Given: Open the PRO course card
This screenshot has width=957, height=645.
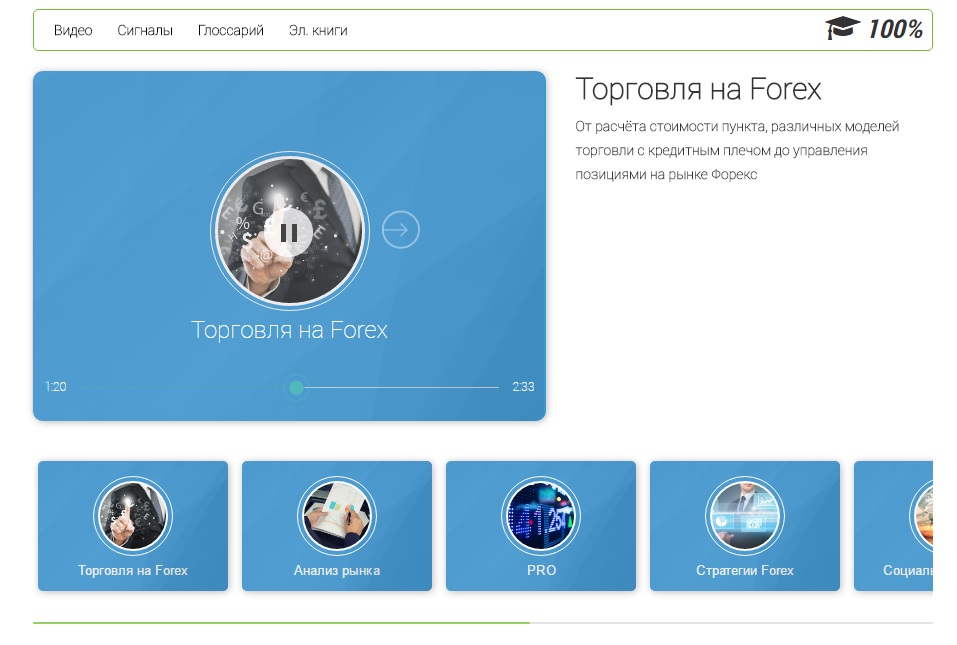Looking at the screenshot, I should (x=541, y=526).
